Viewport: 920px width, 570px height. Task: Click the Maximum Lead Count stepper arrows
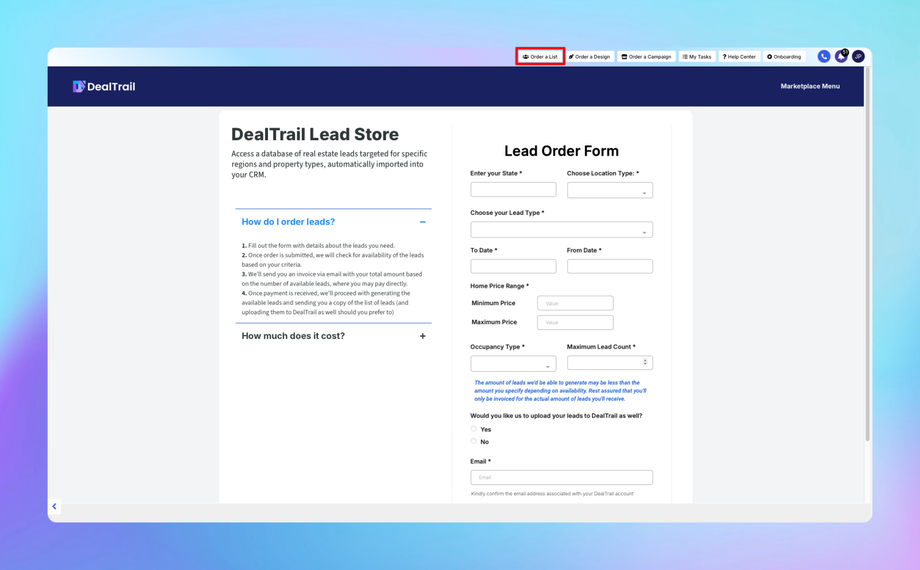(645, 362)
